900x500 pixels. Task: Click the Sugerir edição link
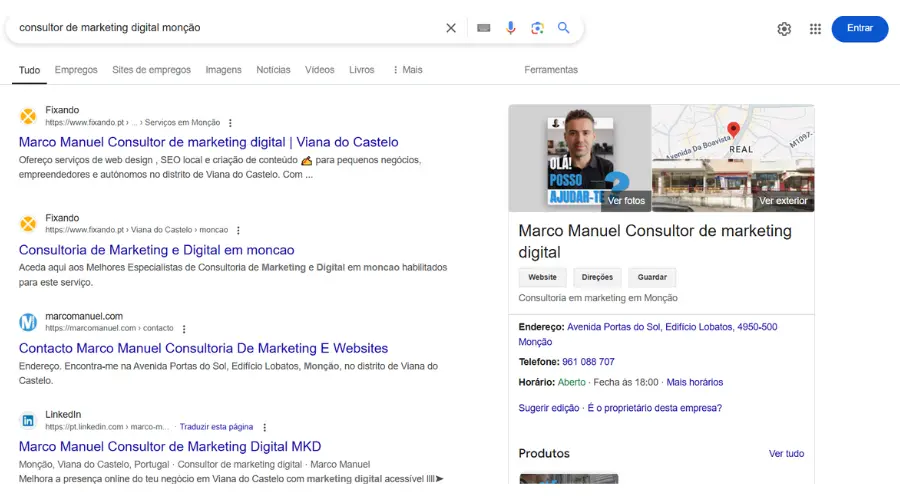[x=549, y=408]
